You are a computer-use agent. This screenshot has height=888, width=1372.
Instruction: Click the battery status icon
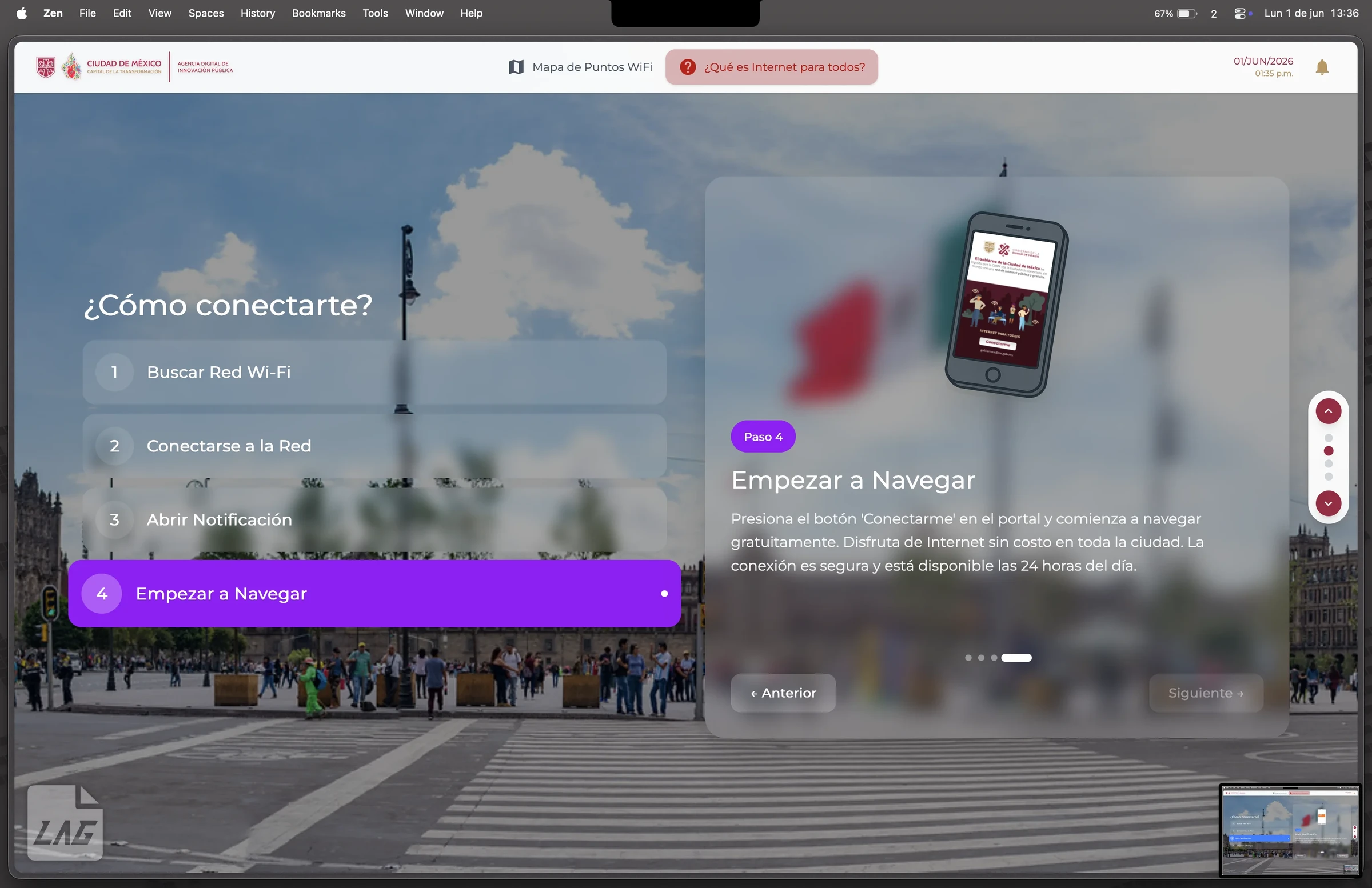[1187, 13]
